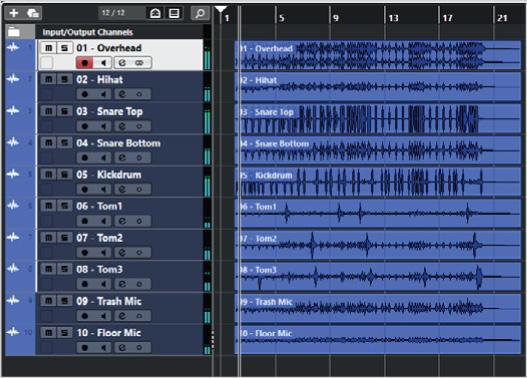Solo the 05 - Kickdrum track
Screen dimensions: 527x378
tap(64, 174)
